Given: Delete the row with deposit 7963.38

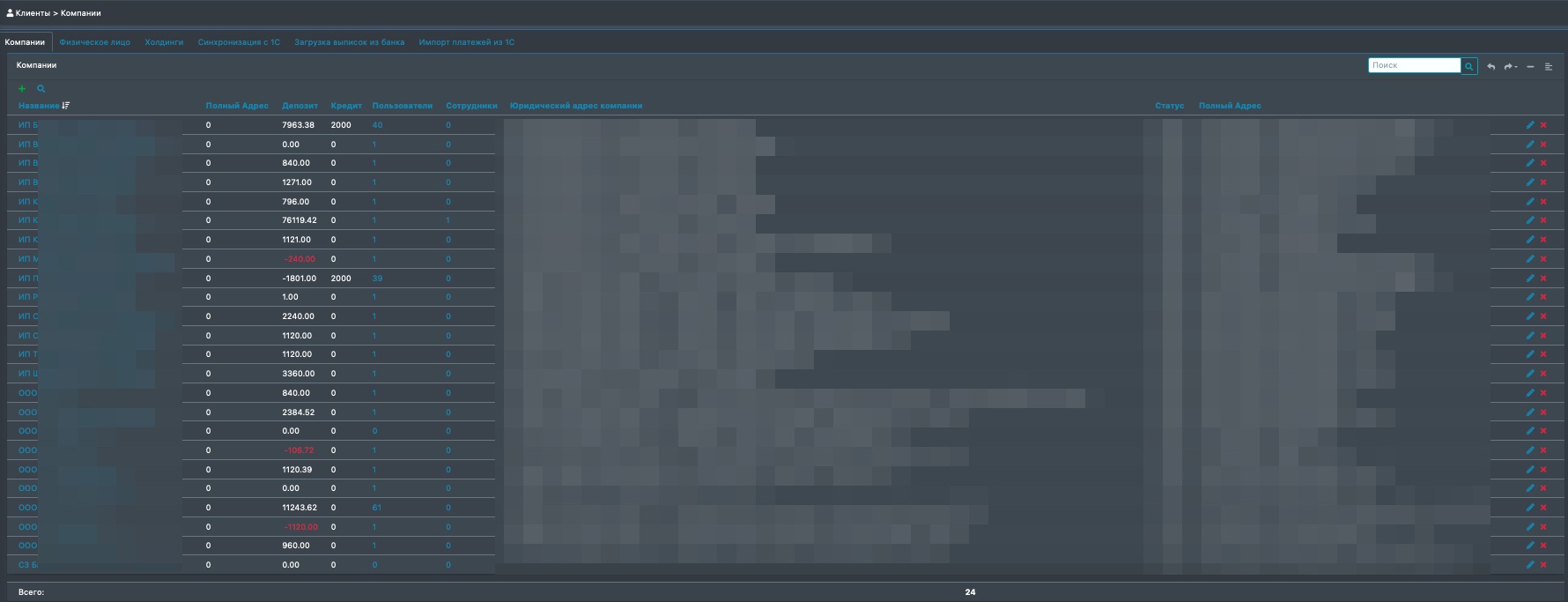Looking at the screenshot, I should pos(1543,125).
